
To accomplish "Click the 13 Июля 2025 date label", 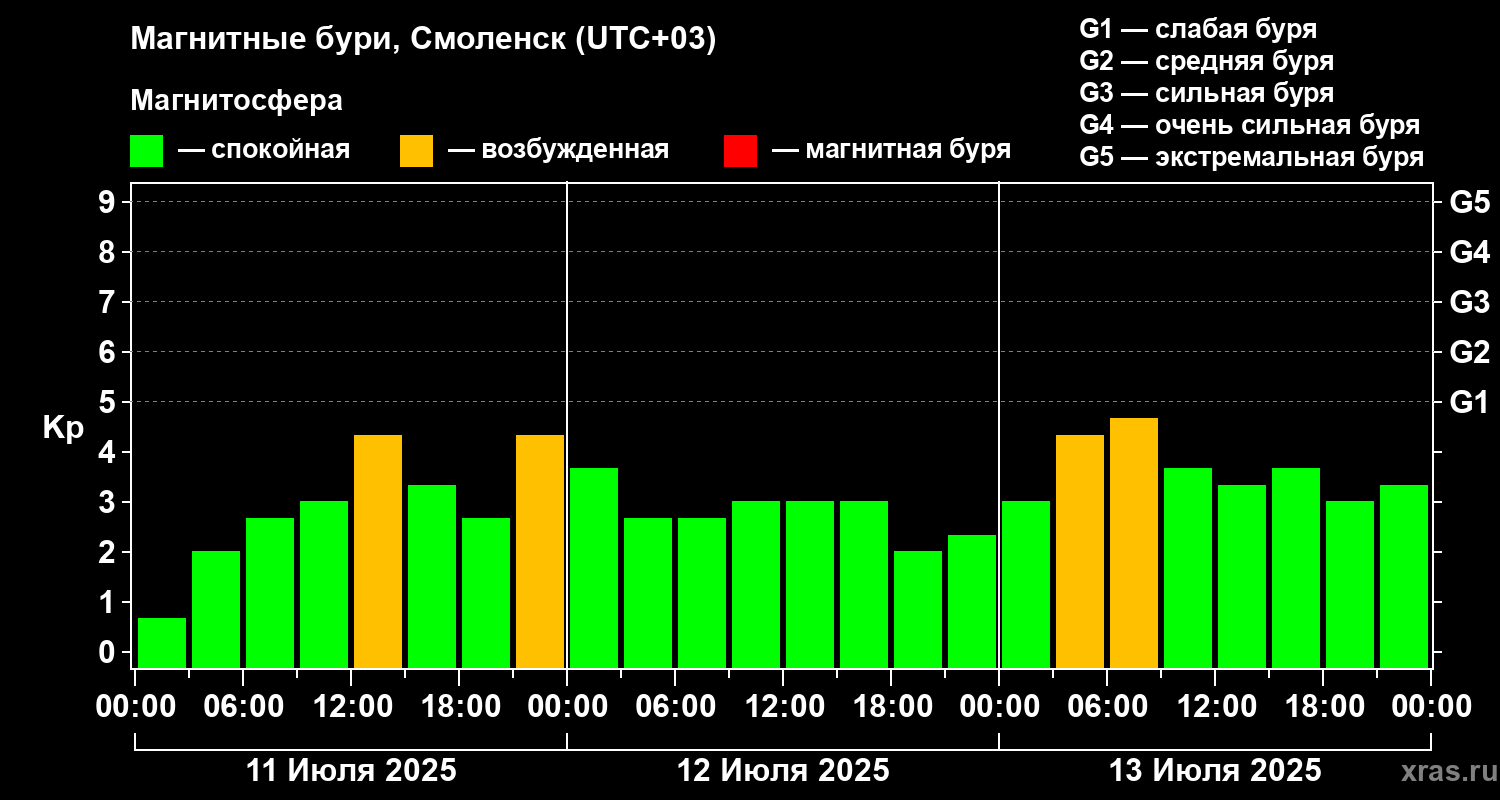I will 1215,771.
